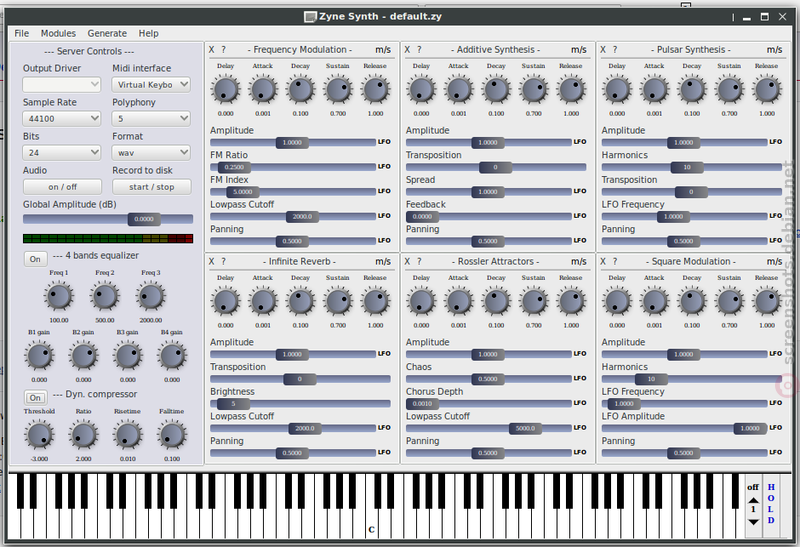Close the Frequency Modulation module with X

click(211, 49)
